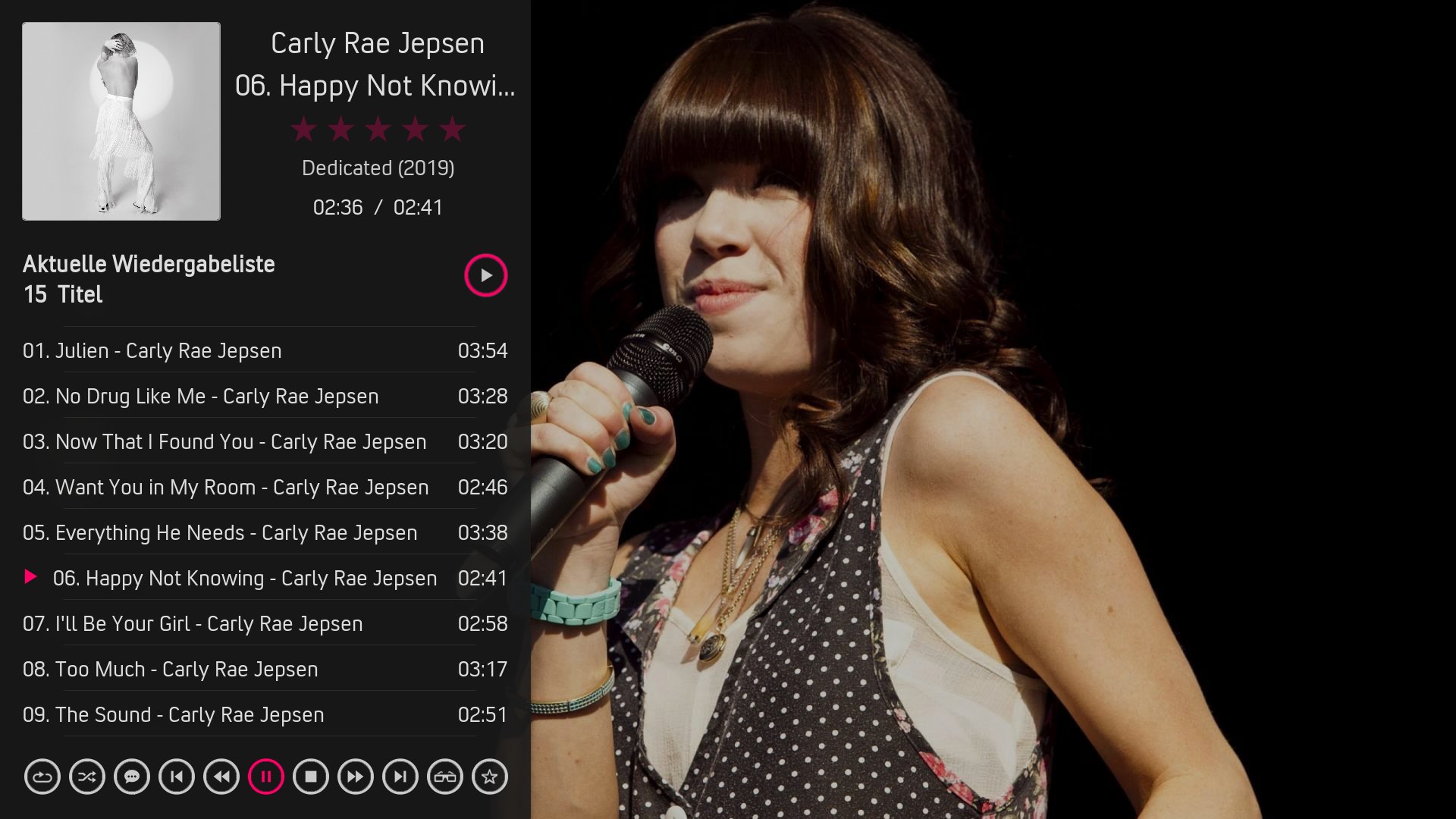1456x819 pixels.
Task: Click the third rating star
Action: coord(378,129)
